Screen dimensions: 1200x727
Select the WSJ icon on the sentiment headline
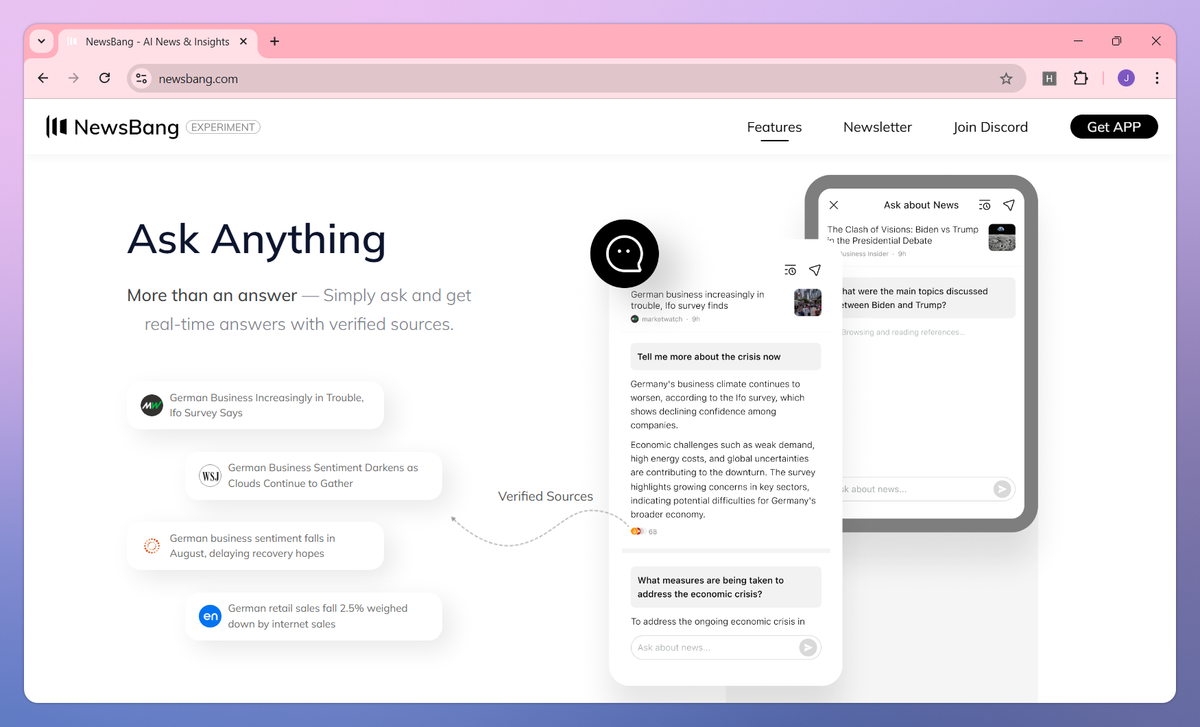(210, 476)
